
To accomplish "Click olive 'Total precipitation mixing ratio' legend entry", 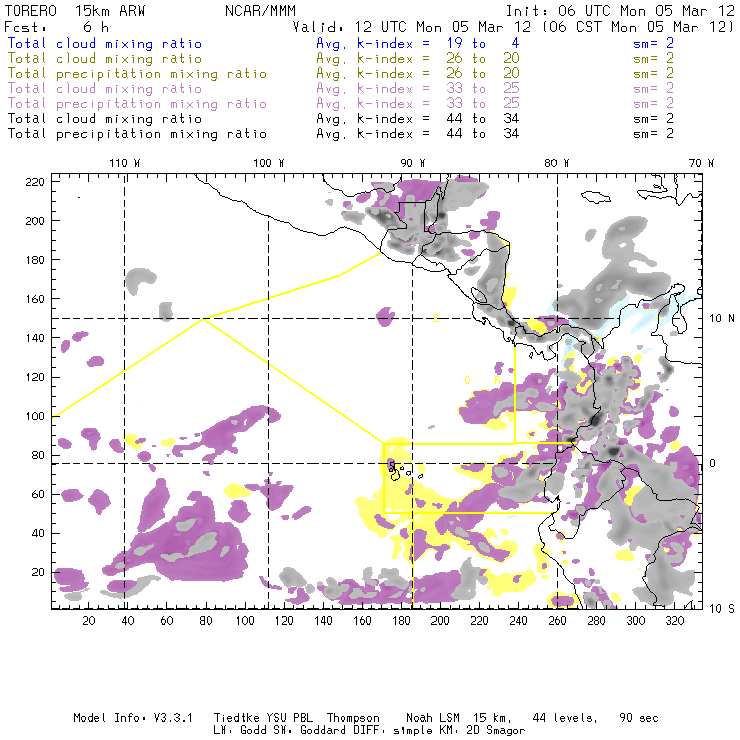I will 137,74.
